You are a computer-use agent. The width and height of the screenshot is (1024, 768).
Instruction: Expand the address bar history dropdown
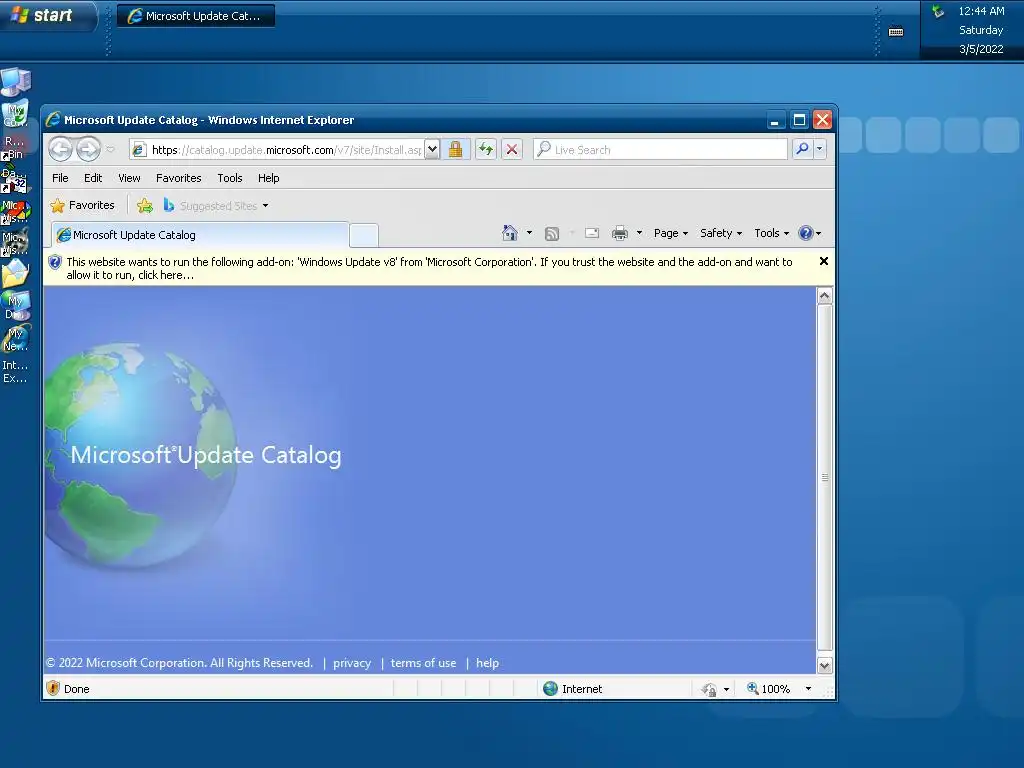click(432, 150)
